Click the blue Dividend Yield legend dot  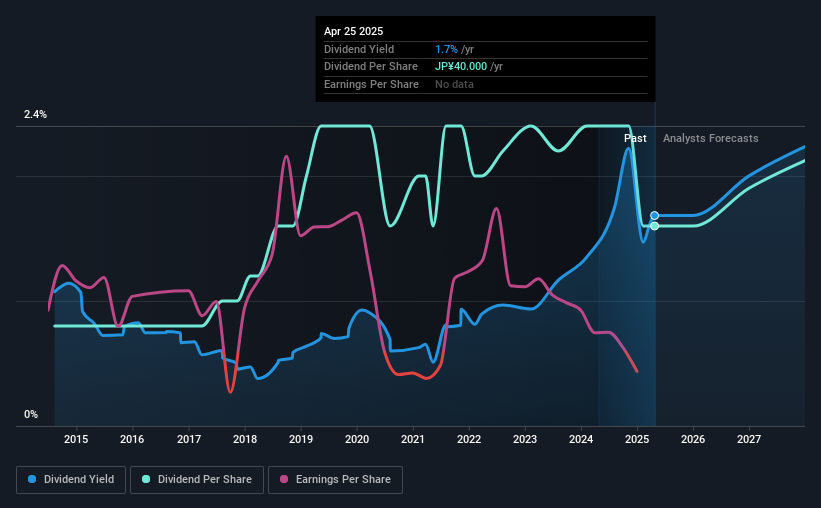[32, 479]
